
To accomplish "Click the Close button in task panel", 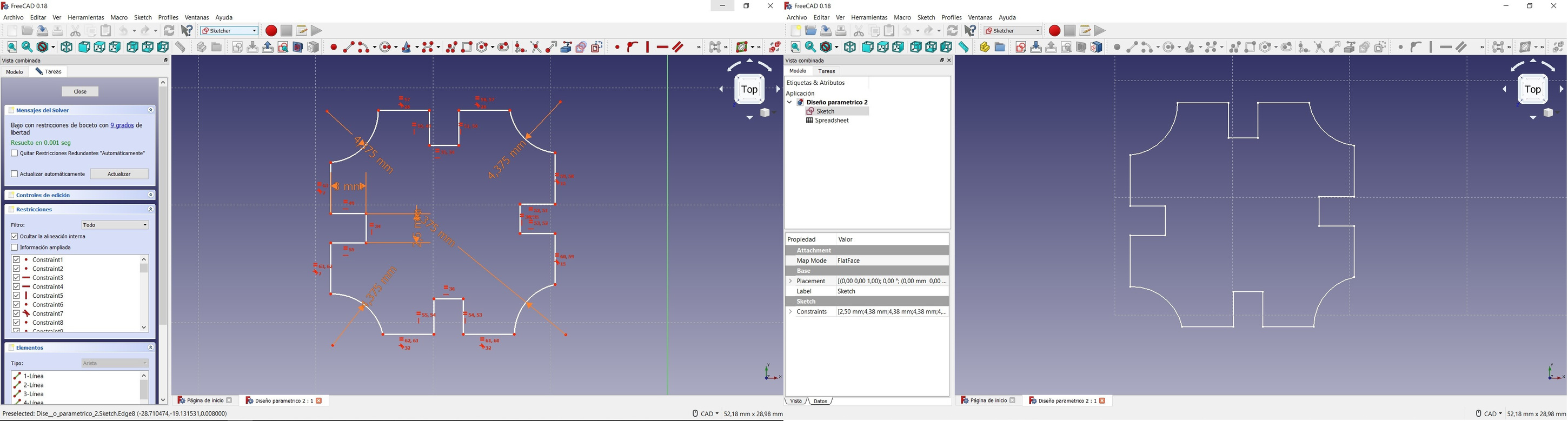I will (81, 92).
